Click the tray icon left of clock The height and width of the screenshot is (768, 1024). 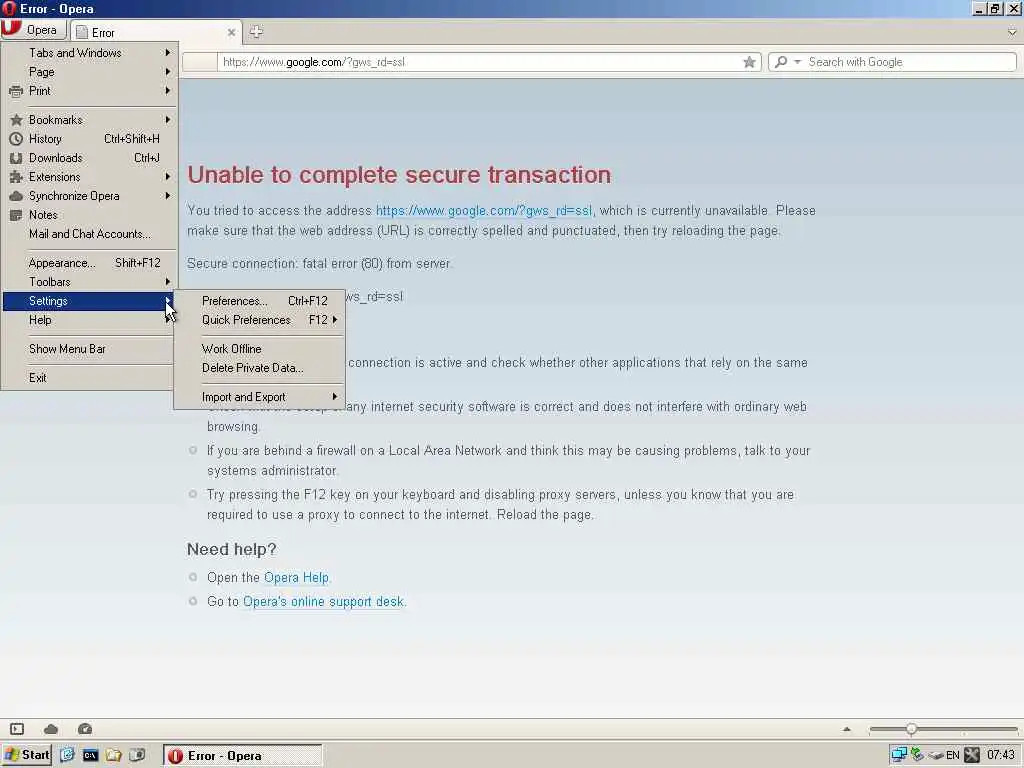click(x=972, y=755)
